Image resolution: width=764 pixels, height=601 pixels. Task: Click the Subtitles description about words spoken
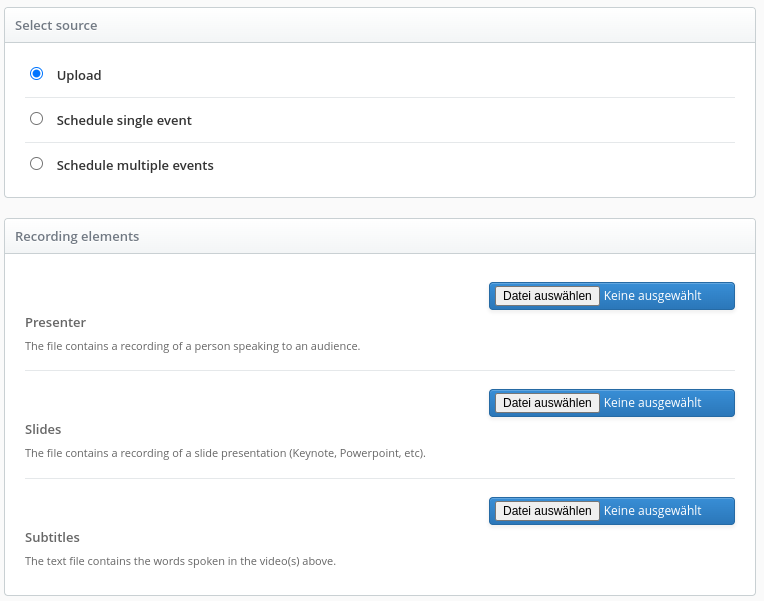(180, 561)
